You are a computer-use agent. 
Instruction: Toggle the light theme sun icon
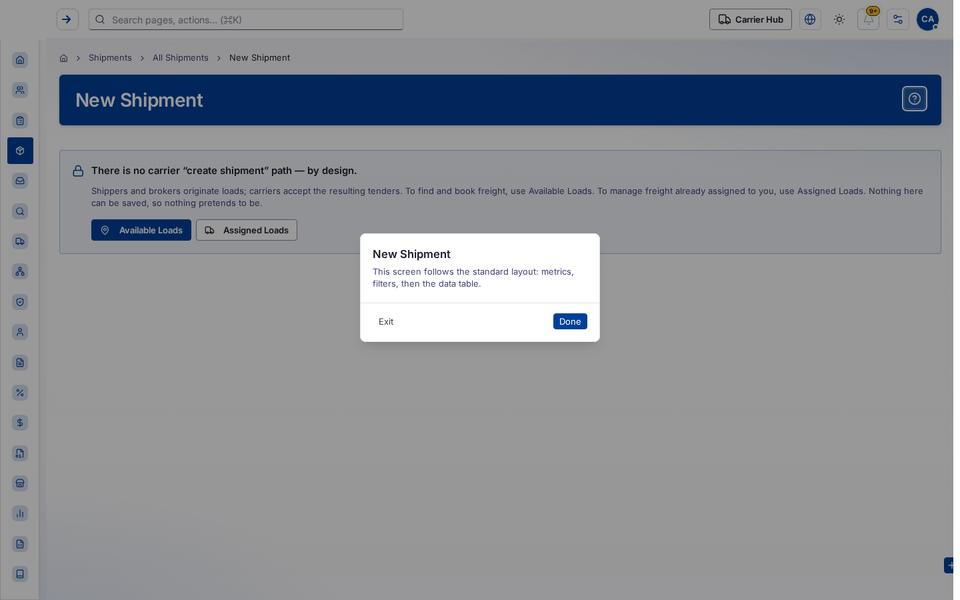pyautogui.click(x=839, y=20)
